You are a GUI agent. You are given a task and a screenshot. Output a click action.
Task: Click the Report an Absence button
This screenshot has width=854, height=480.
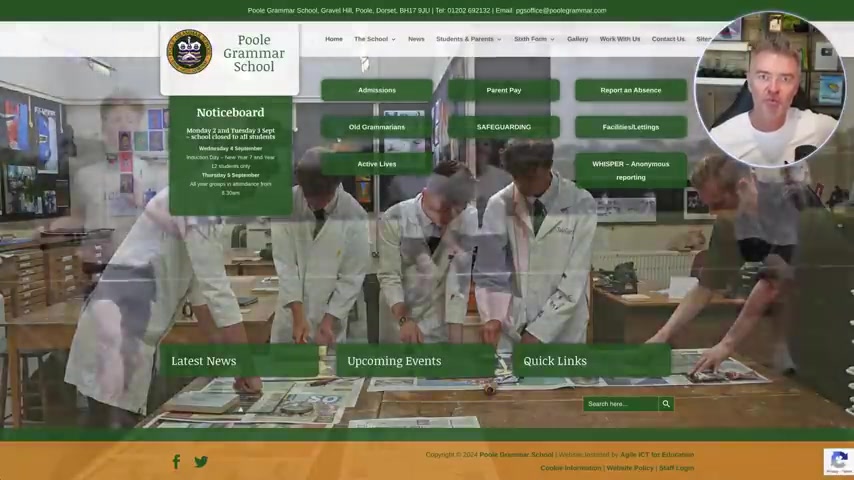631,90
